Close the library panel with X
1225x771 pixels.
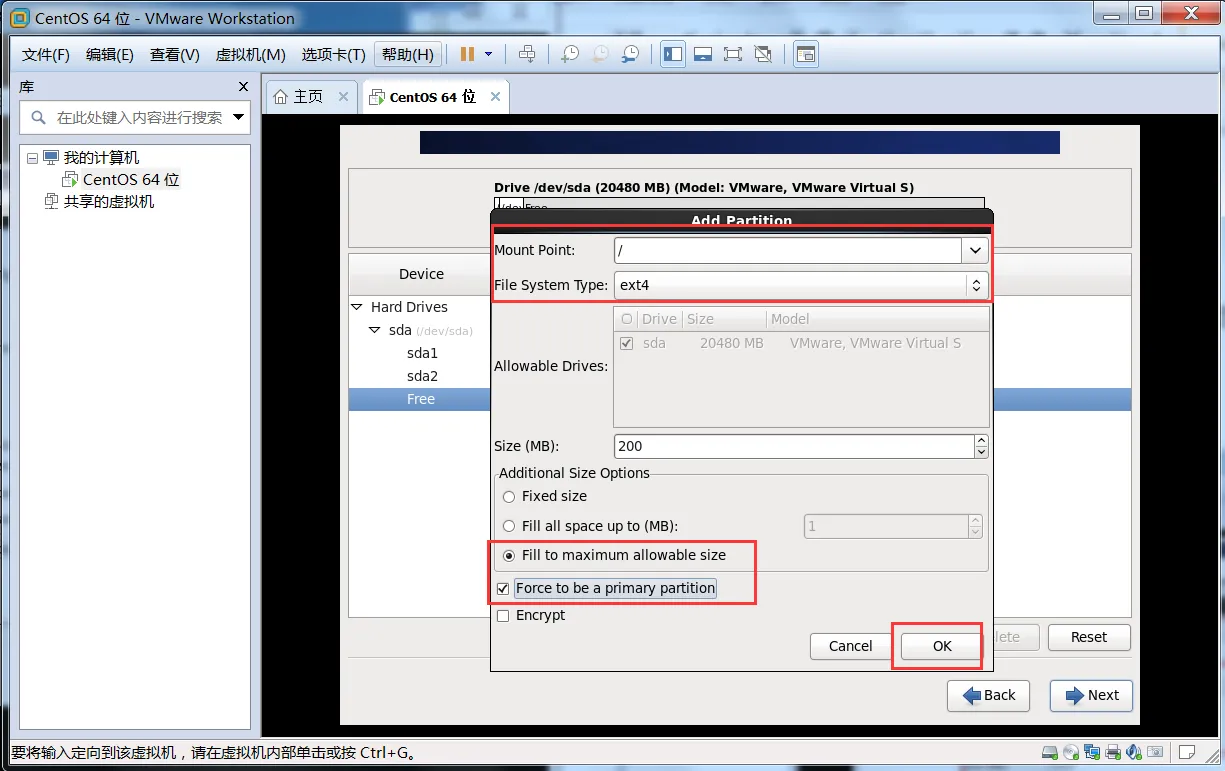click(243, 87)
